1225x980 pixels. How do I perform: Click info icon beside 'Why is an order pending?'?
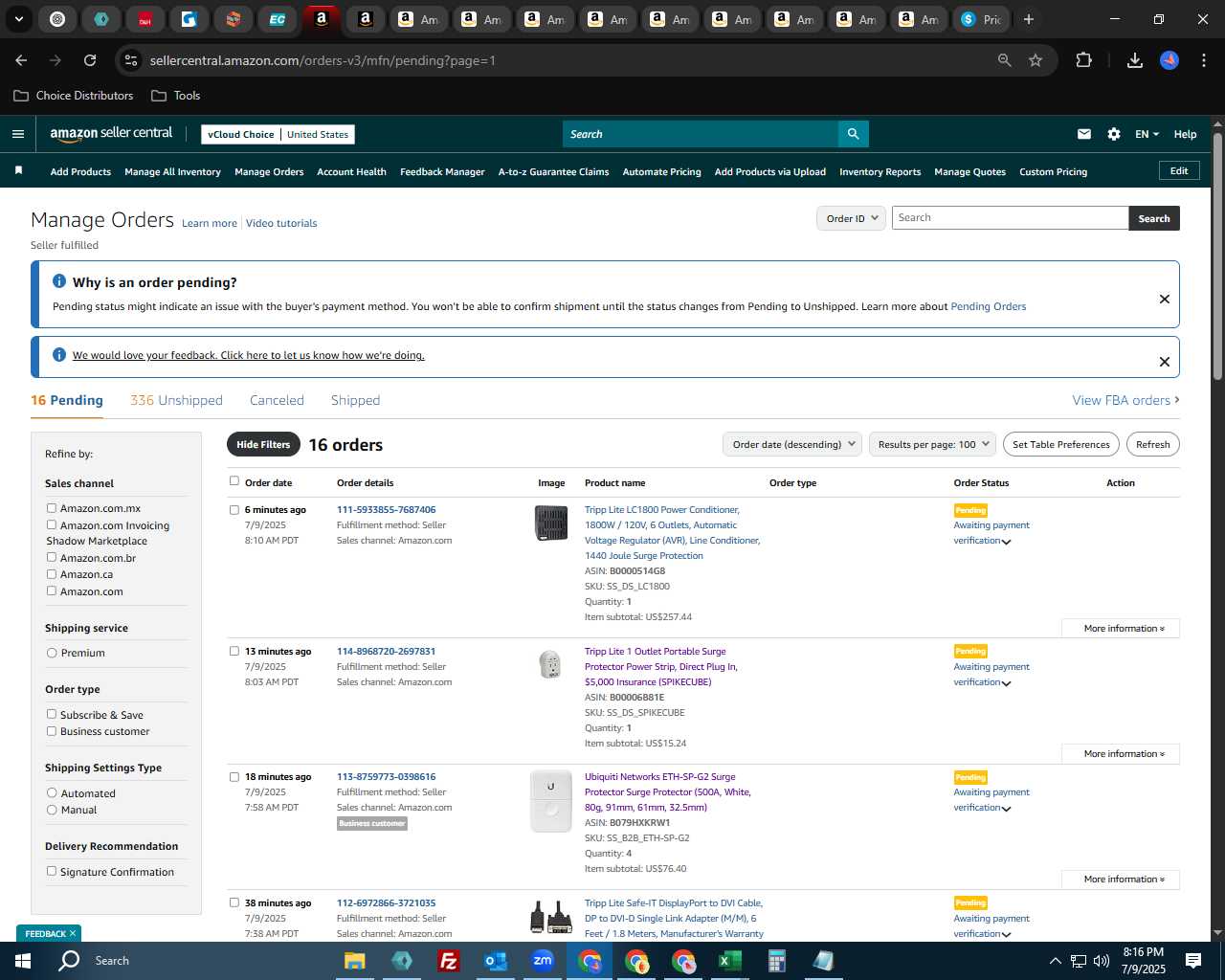tap(59, 281)
